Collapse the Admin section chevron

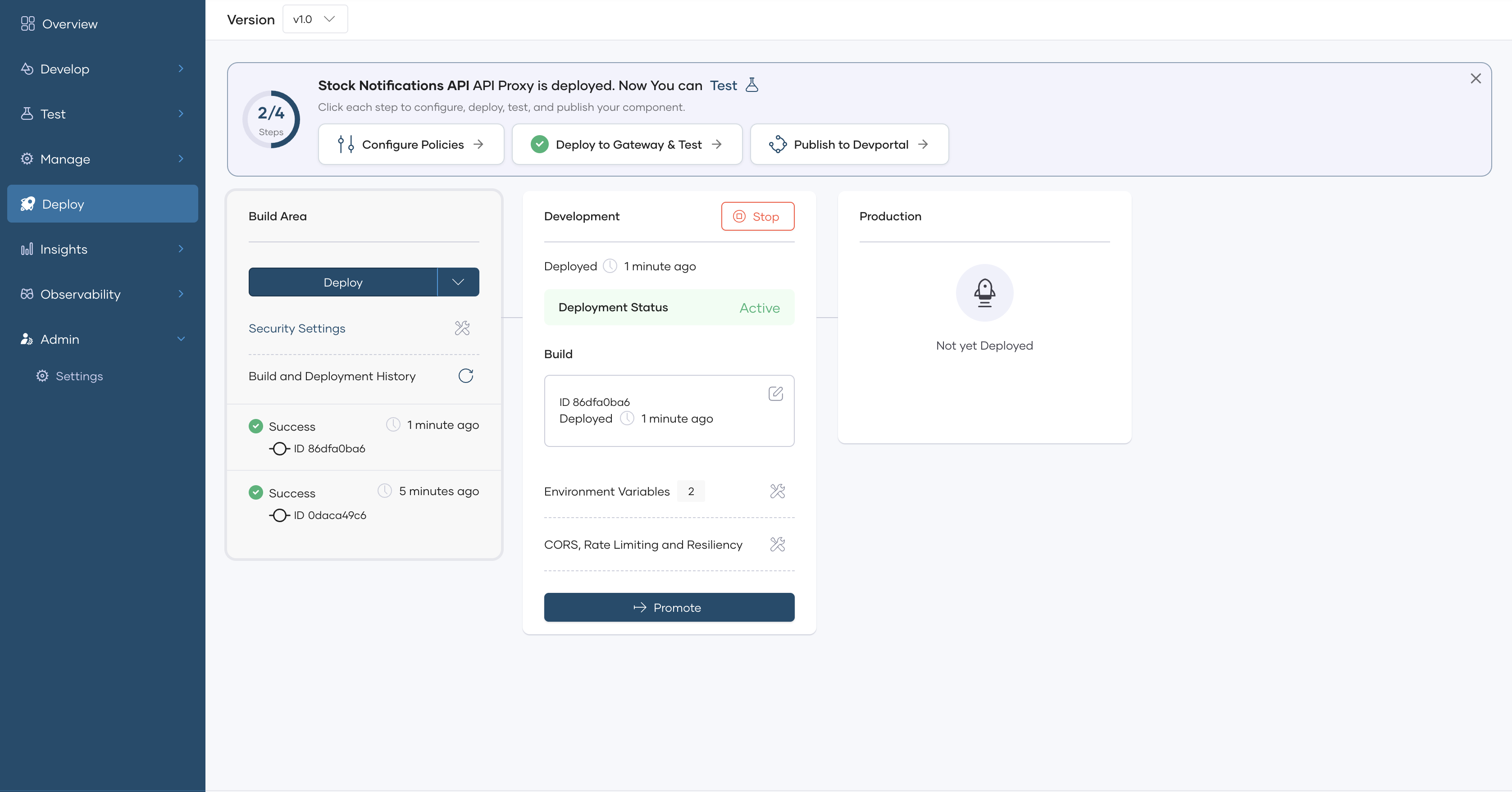[x=181, y=339]
